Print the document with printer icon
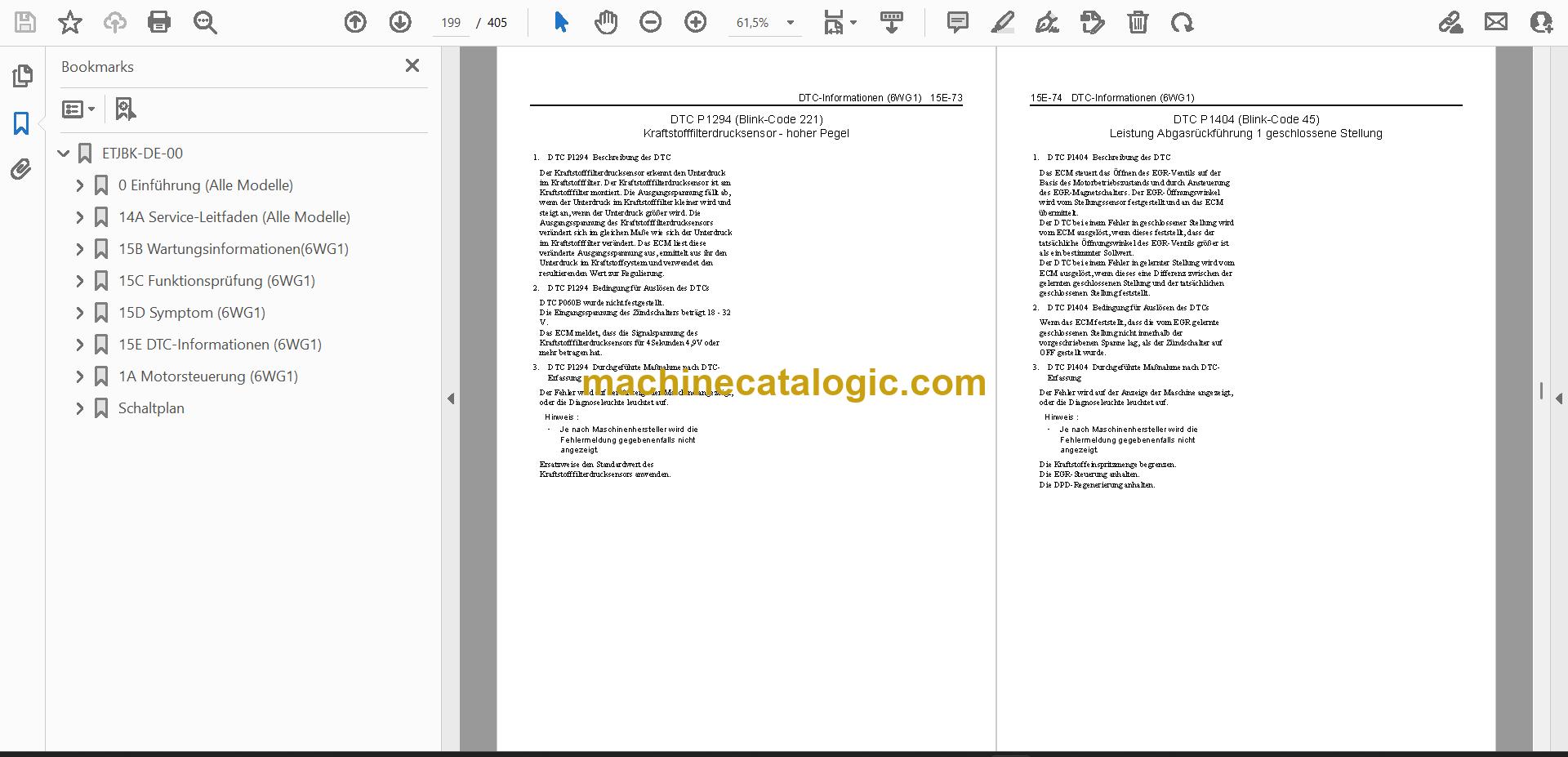 [x=159, y=22]
